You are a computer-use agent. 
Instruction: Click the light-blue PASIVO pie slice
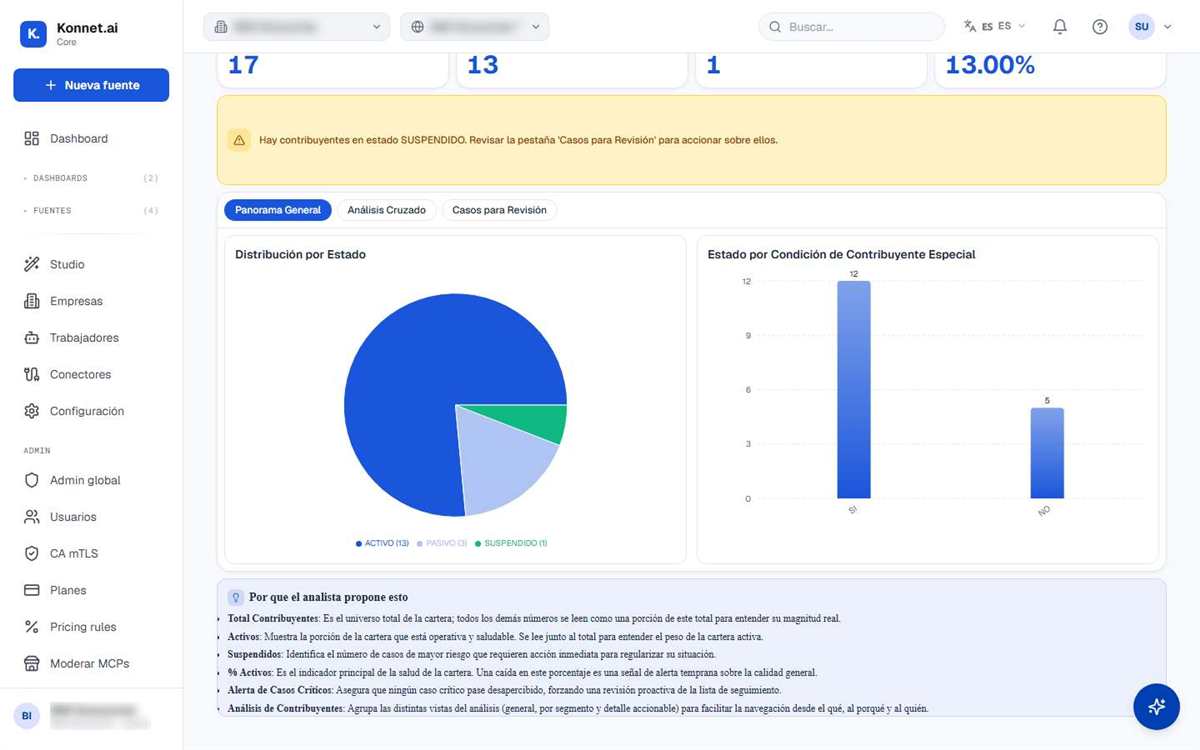(500, 457)
